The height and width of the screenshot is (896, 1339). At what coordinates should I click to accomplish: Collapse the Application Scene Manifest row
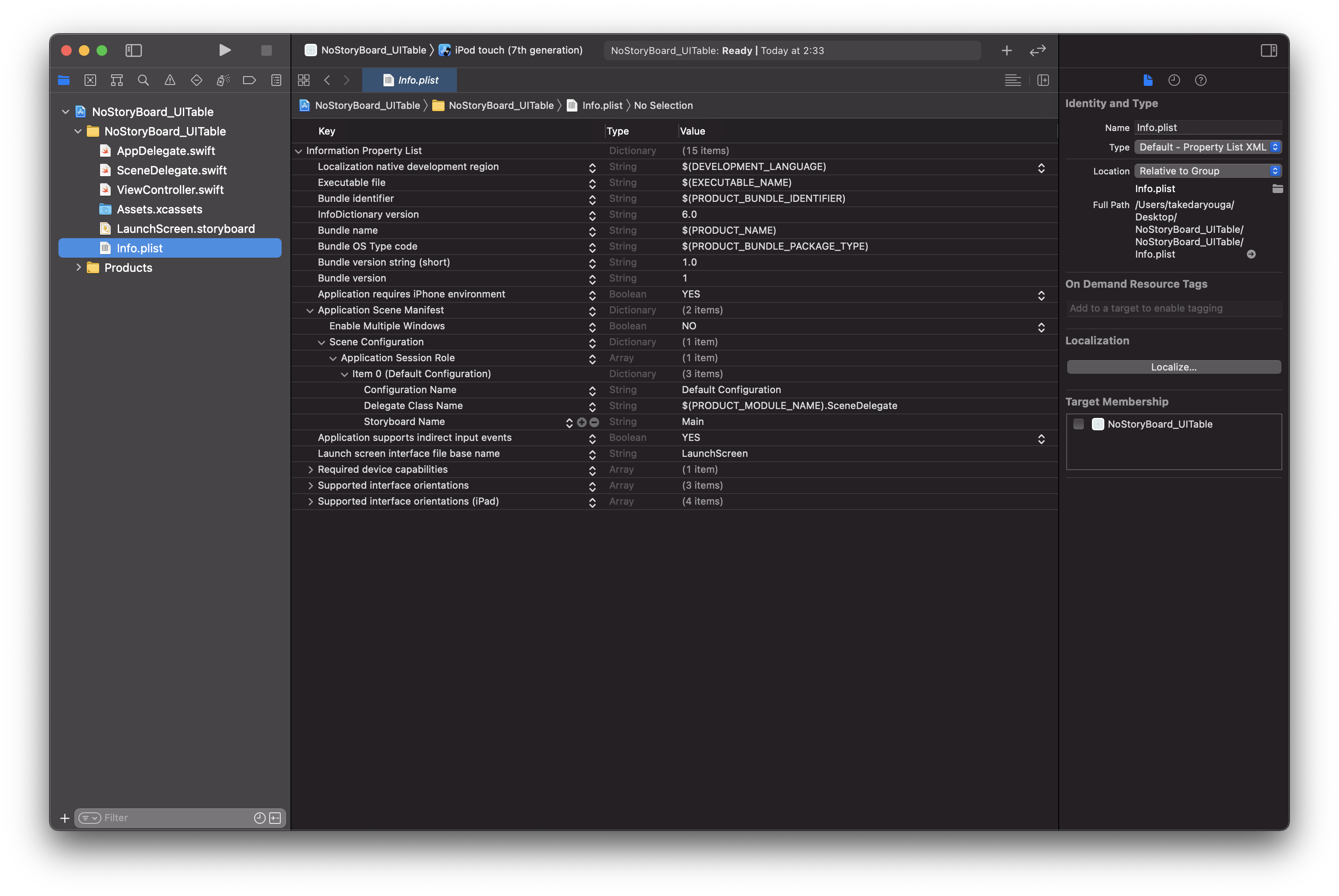[310, 310]
